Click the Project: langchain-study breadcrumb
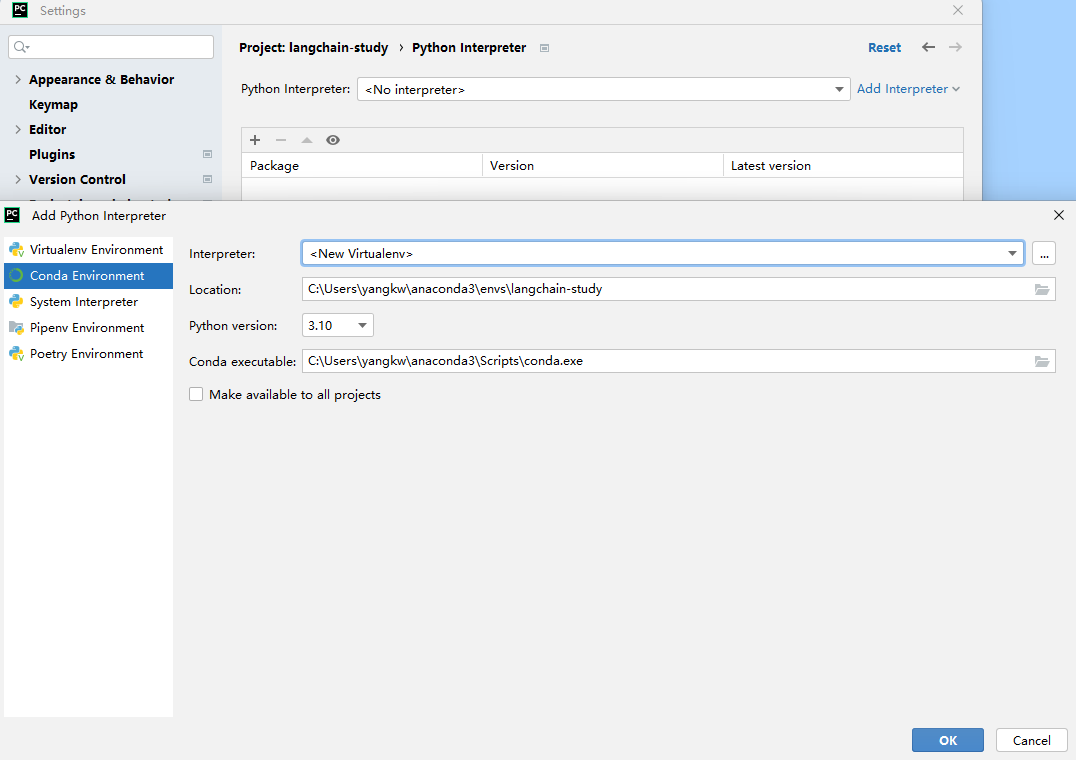The width and height of the screenshot is (1076, 760). [314, 47]
